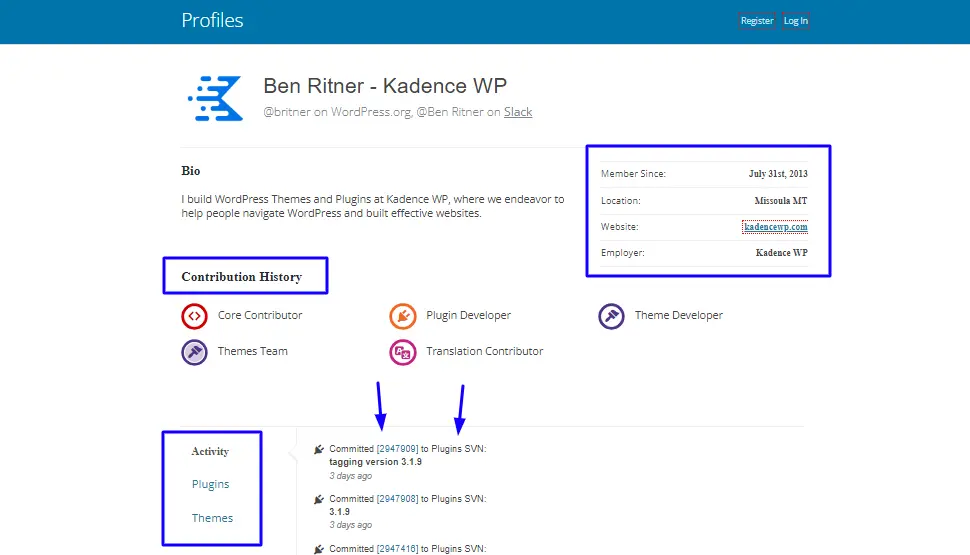Click plug icon beside commit 2947909
970x555 pixels.
point(319,449)
